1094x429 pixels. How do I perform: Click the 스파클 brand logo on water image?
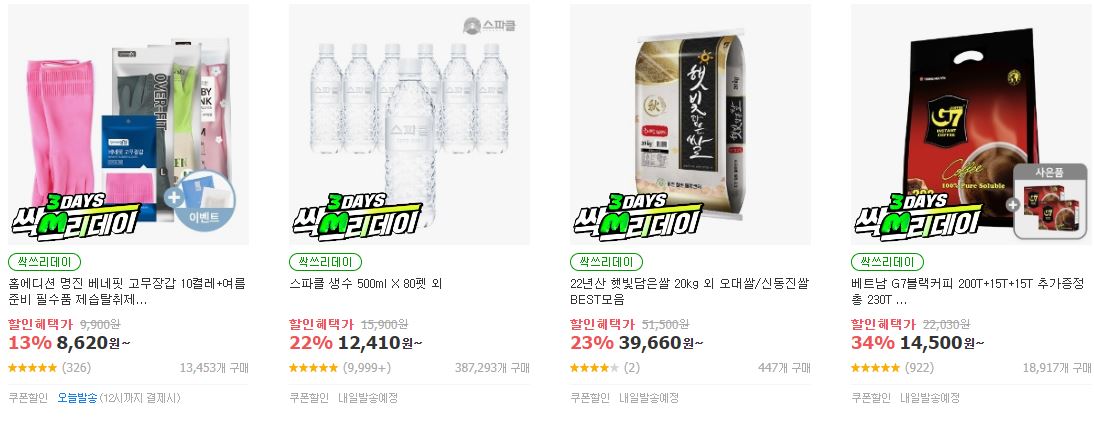pyautogui.click(x=490, y=26)
